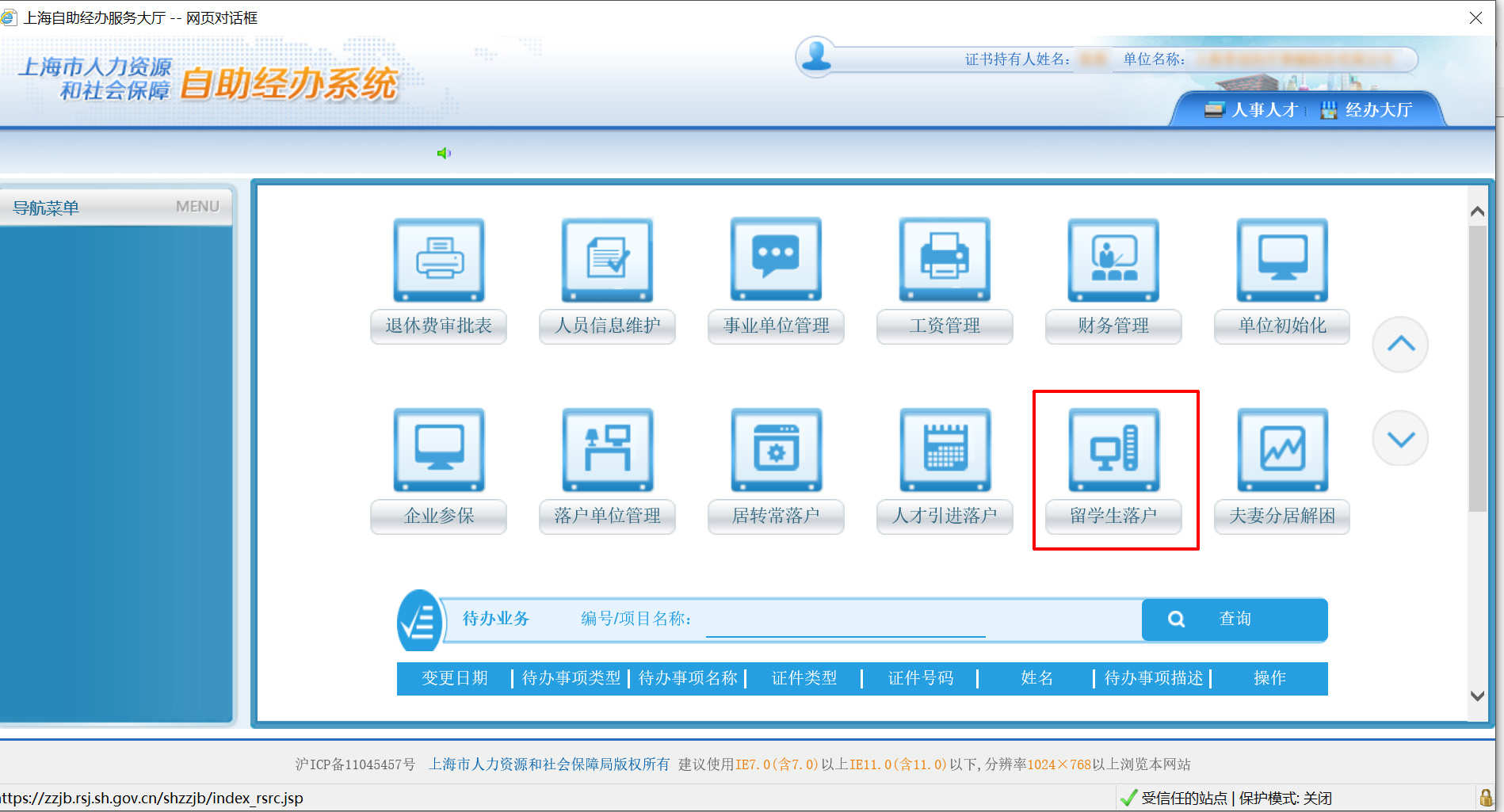This screenshot has height=812, width=1504.
Task: Click the 居转常落户 label button
Action: (x=777, y=516)
